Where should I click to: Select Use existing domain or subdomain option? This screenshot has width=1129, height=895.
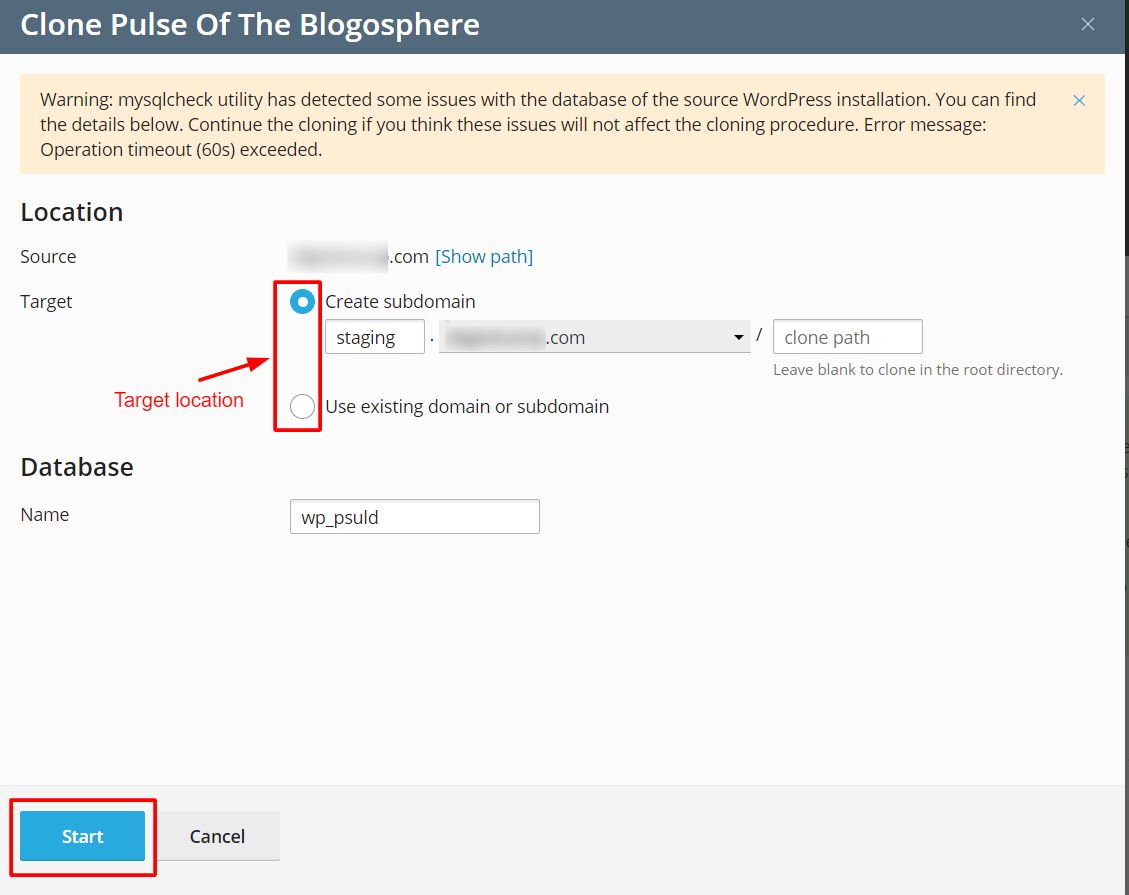point(302,406)
